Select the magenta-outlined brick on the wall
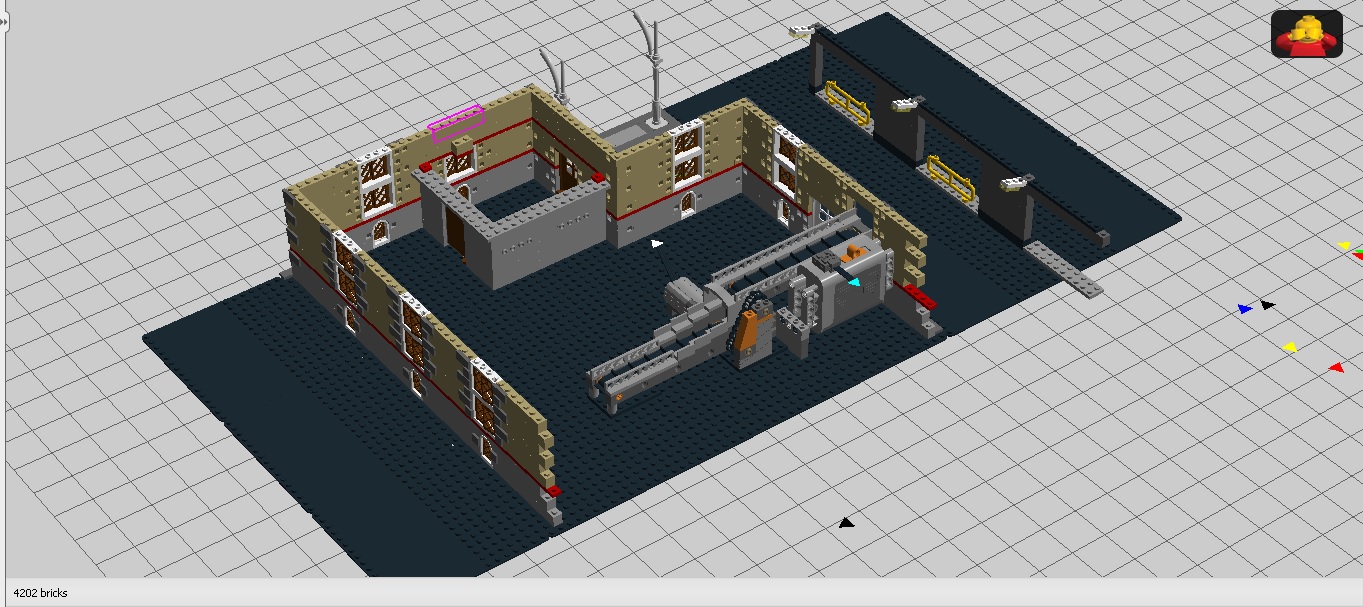This screenshot has width=1363, height=607. (x=456, y=123)
